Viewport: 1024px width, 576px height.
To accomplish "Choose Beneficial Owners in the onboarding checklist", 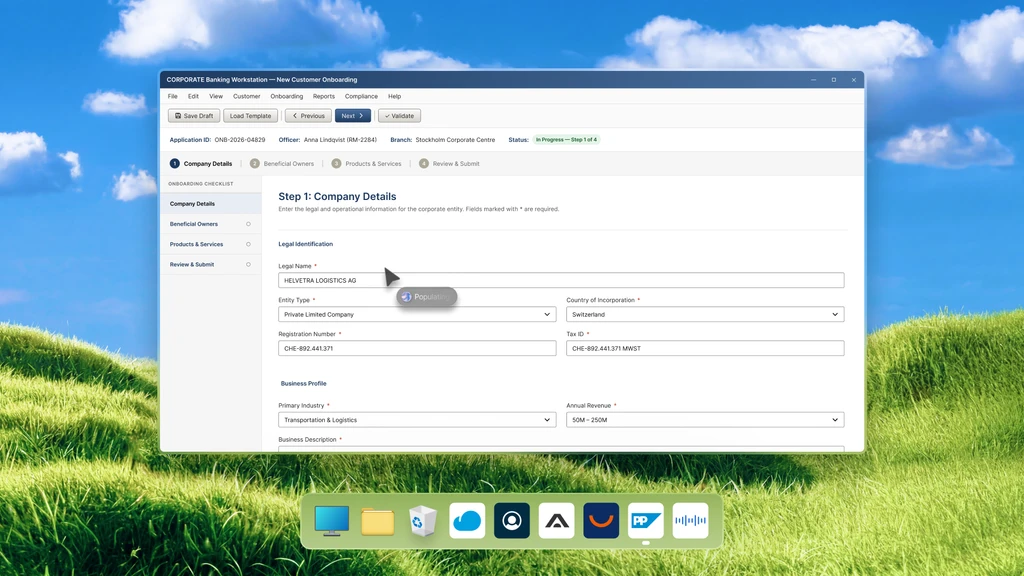I will pos(211,224).
